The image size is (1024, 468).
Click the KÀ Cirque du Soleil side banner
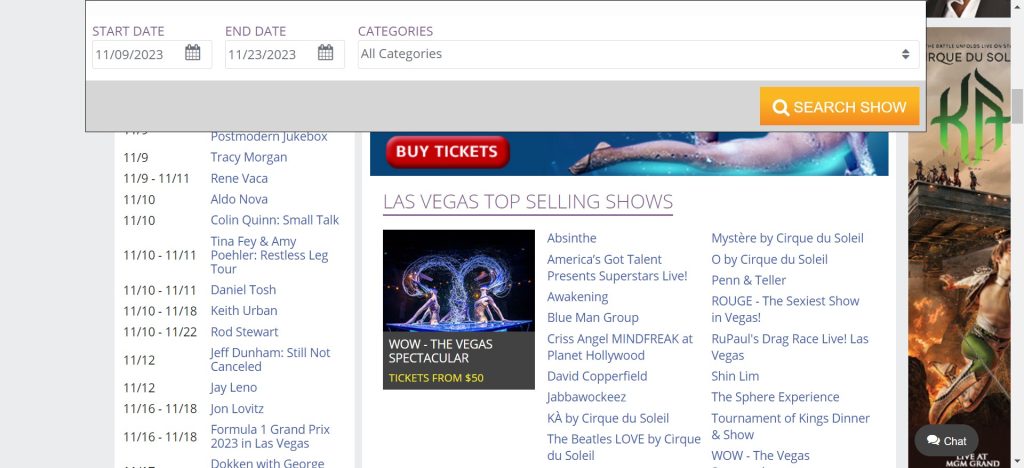coord(959,248)
